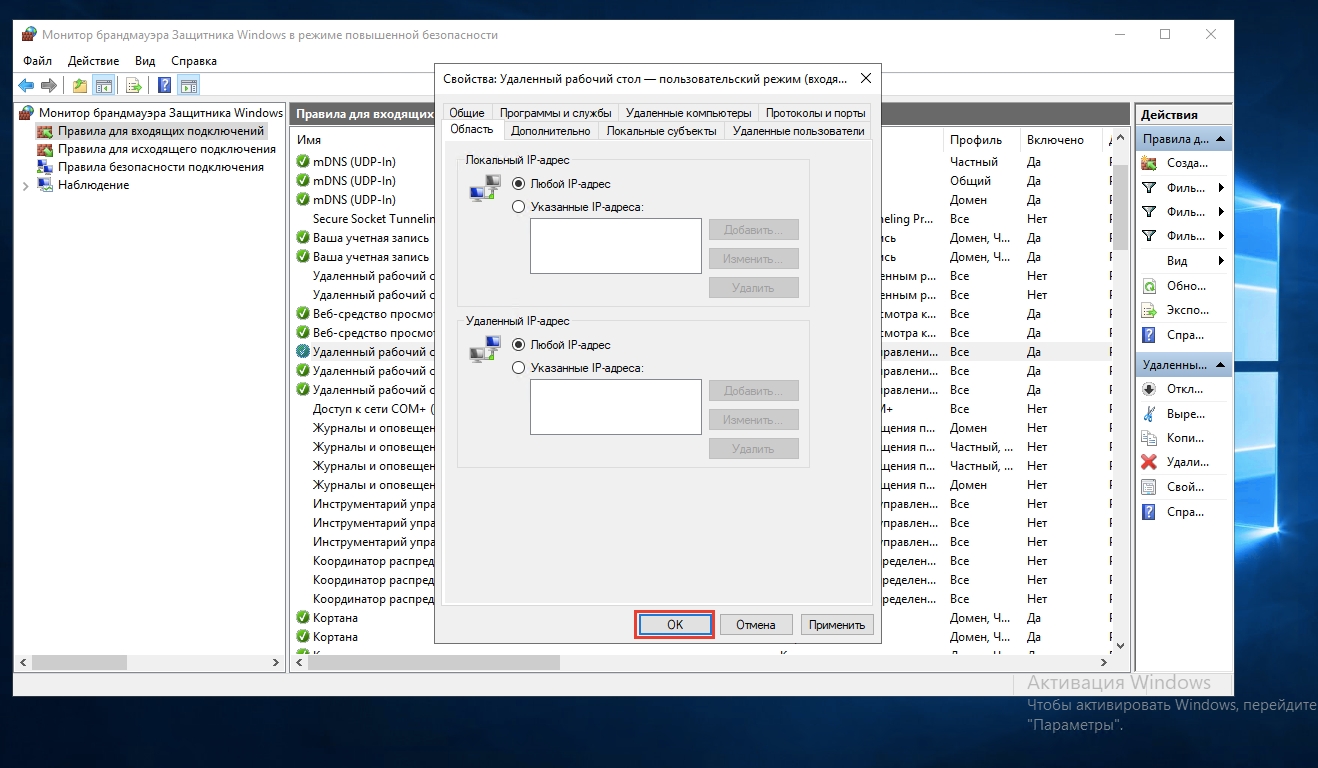This screenshot has height=768, width=1318.
Task: Collapse the Правила д... actions section
Action: point(1221,139)
